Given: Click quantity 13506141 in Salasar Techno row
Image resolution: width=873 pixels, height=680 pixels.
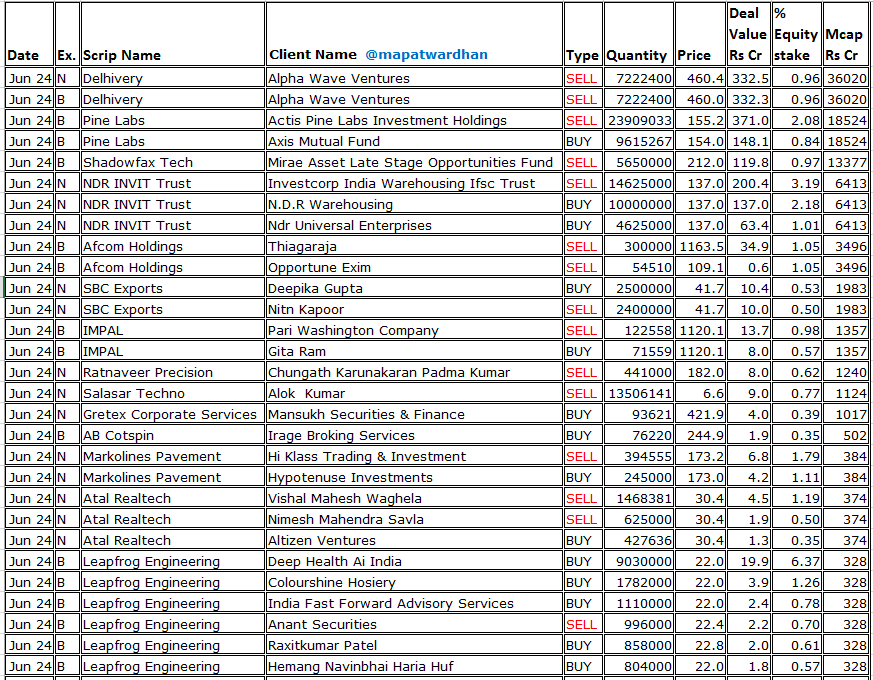Looking at the screenshot, I should click(x=639, y=393).
